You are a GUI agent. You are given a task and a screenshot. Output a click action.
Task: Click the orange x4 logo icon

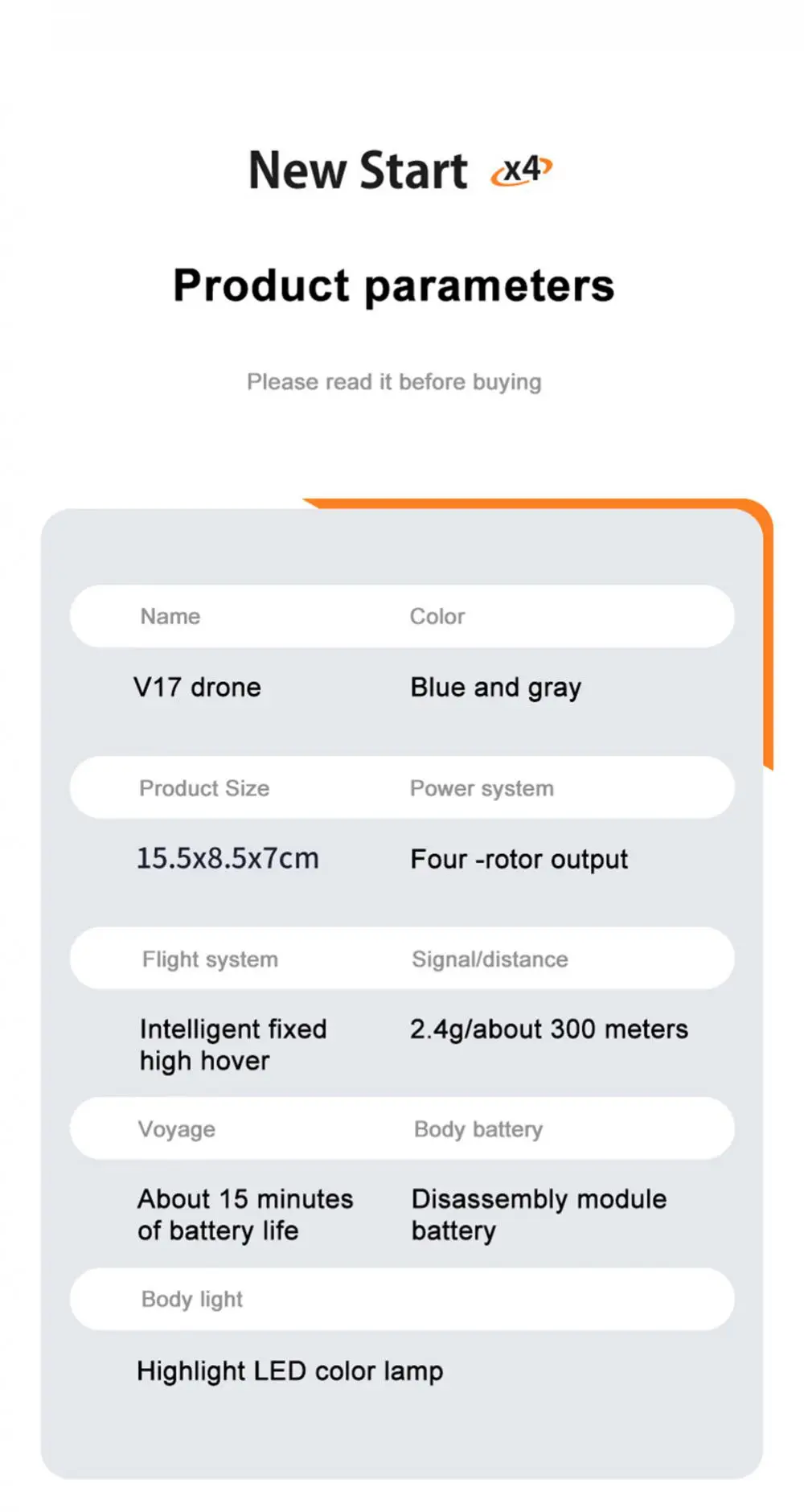click(522, 171)
